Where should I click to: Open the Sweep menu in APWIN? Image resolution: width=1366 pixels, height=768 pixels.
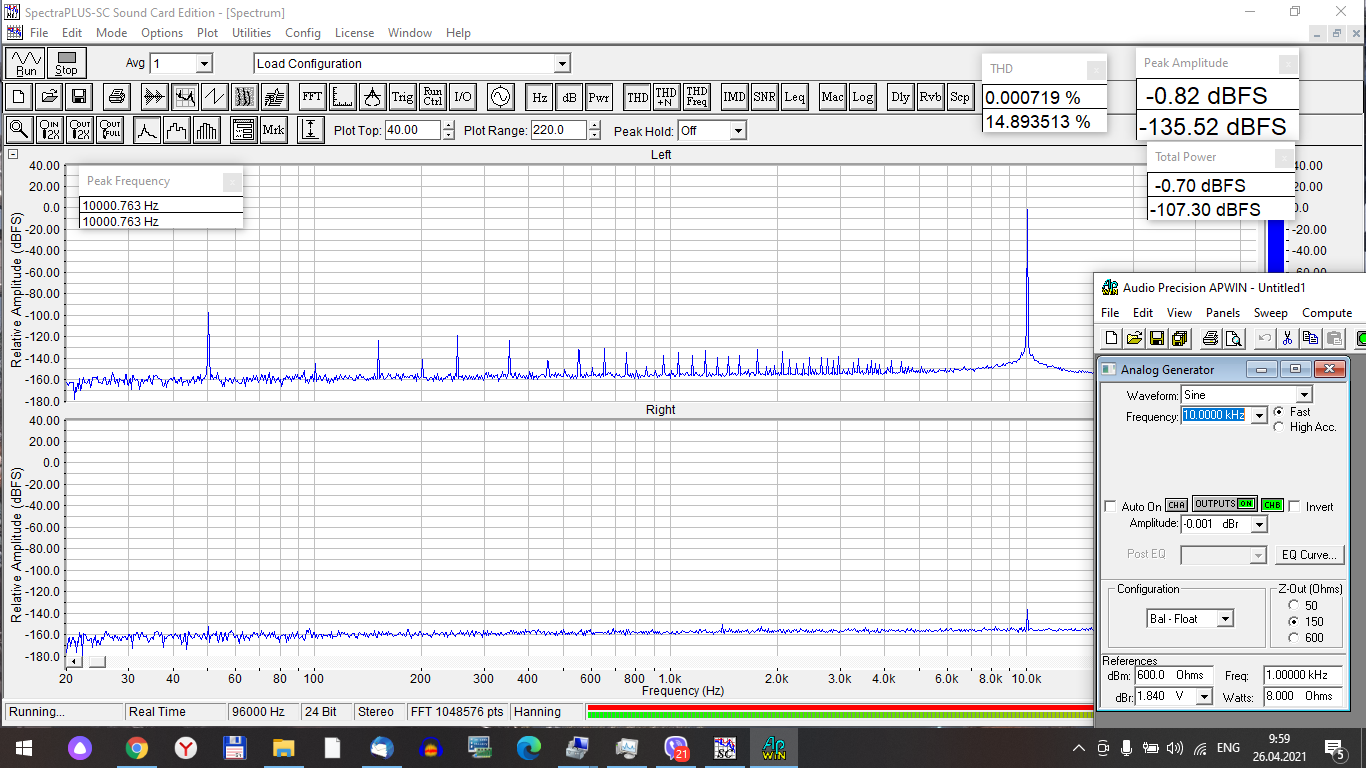[1270, 313]
